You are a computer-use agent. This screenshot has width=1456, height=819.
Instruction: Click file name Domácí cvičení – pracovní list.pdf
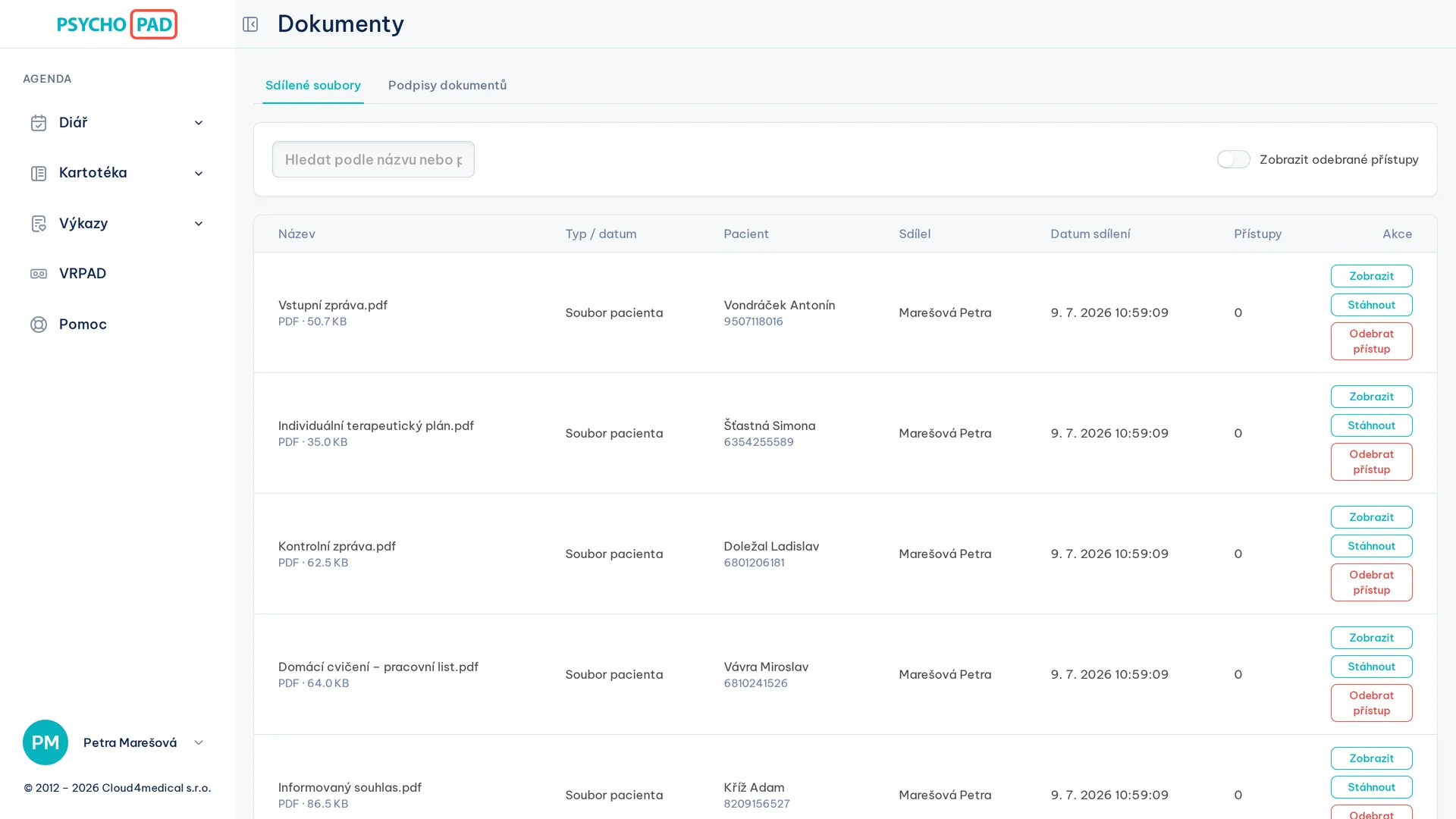(x=378, y=667)
